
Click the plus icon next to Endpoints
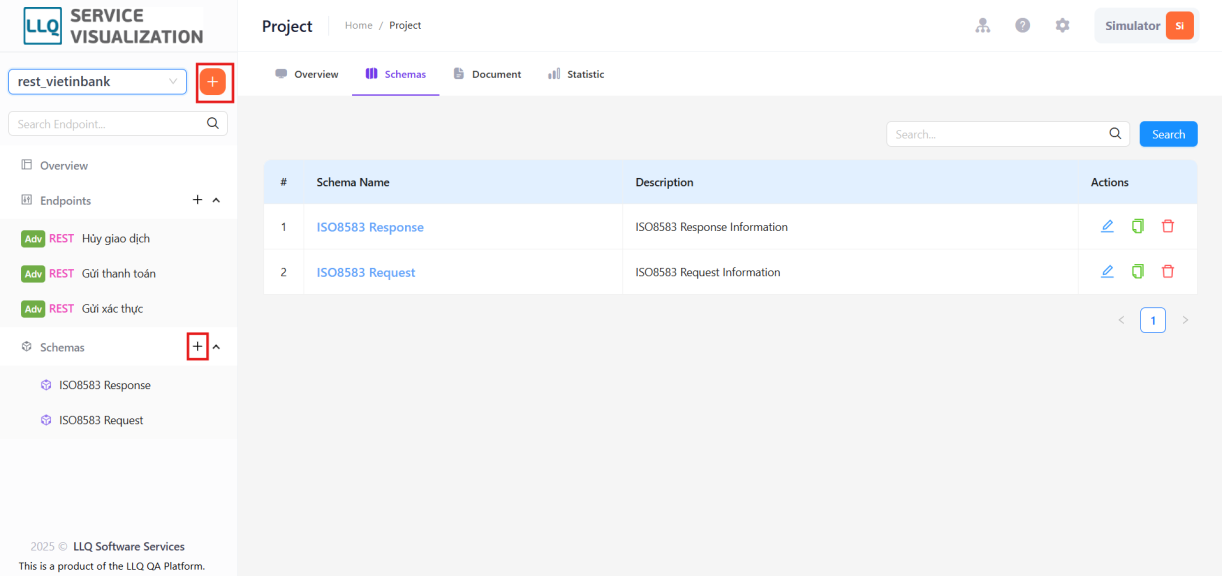pyautogui.click(x=197, y=200)
